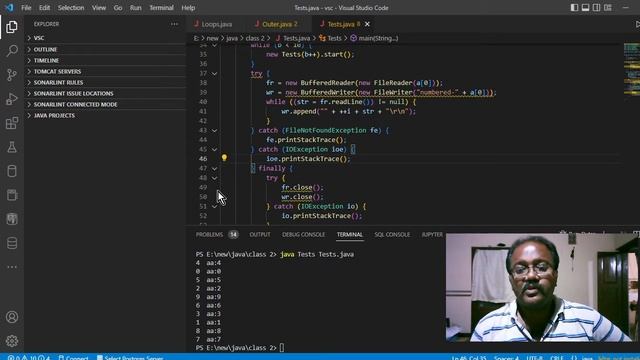
Task: Click errors and warnings count in status bar
Action: point(29,358)
